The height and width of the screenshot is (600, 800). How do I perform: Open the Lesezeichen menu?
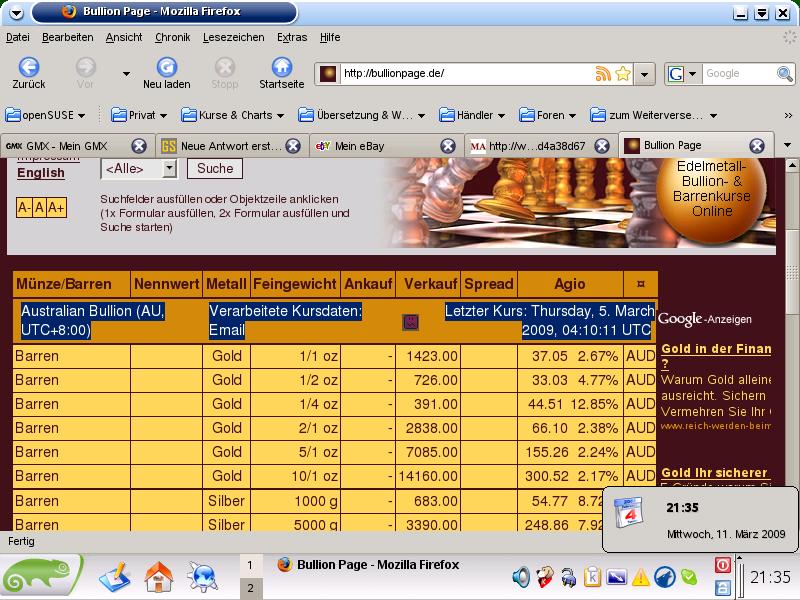tap(233, 37)
